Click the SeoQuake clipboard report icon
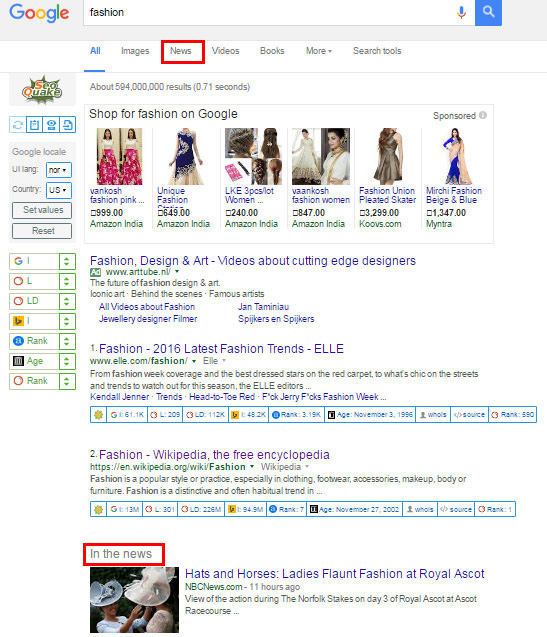Image resolution: width=547 pixels, height=637 pixels. (x=35, y=125)
